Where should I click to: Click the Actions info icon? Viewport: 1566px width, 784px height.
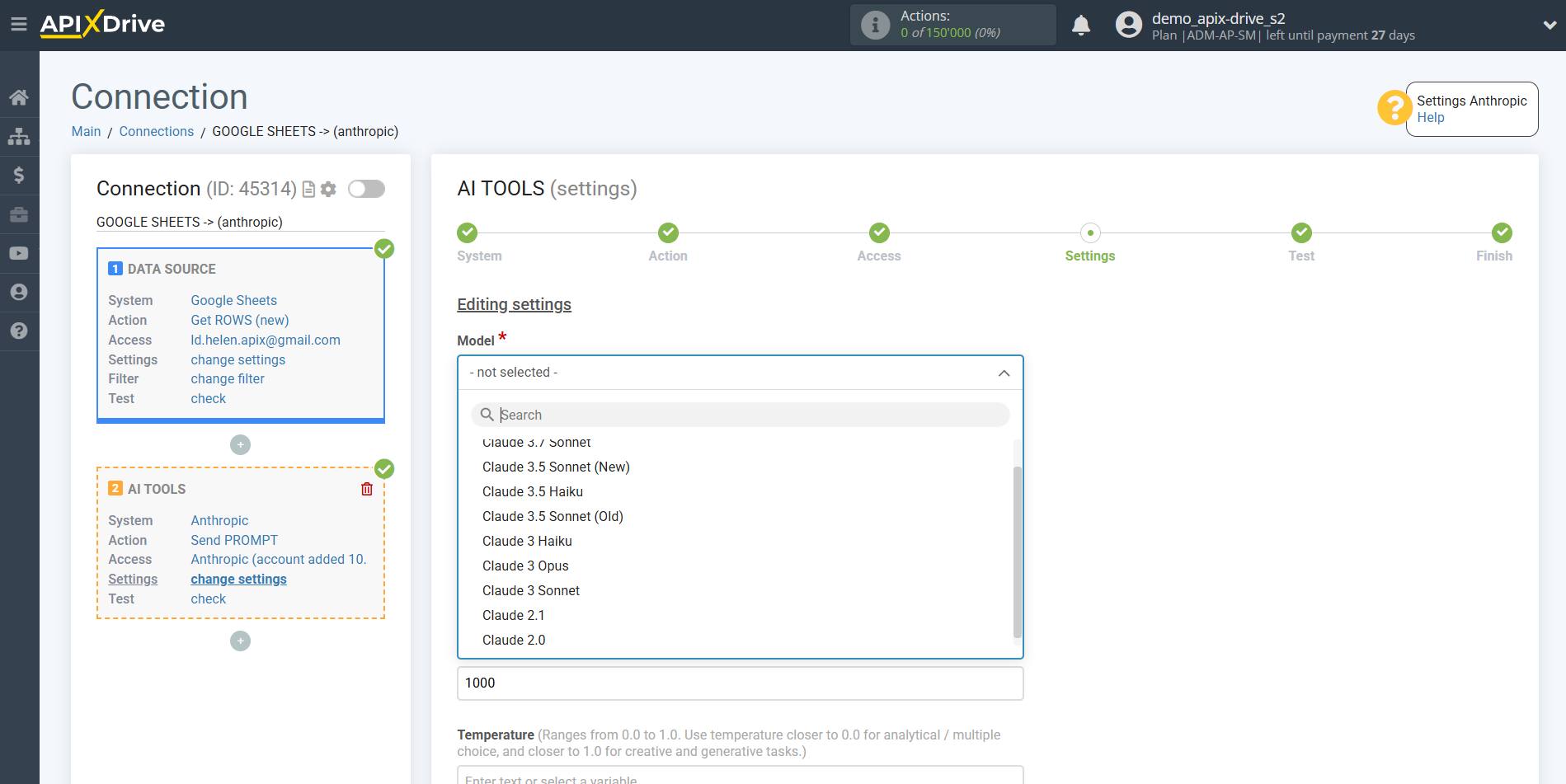pyautogui.click(x=875, y=25)
